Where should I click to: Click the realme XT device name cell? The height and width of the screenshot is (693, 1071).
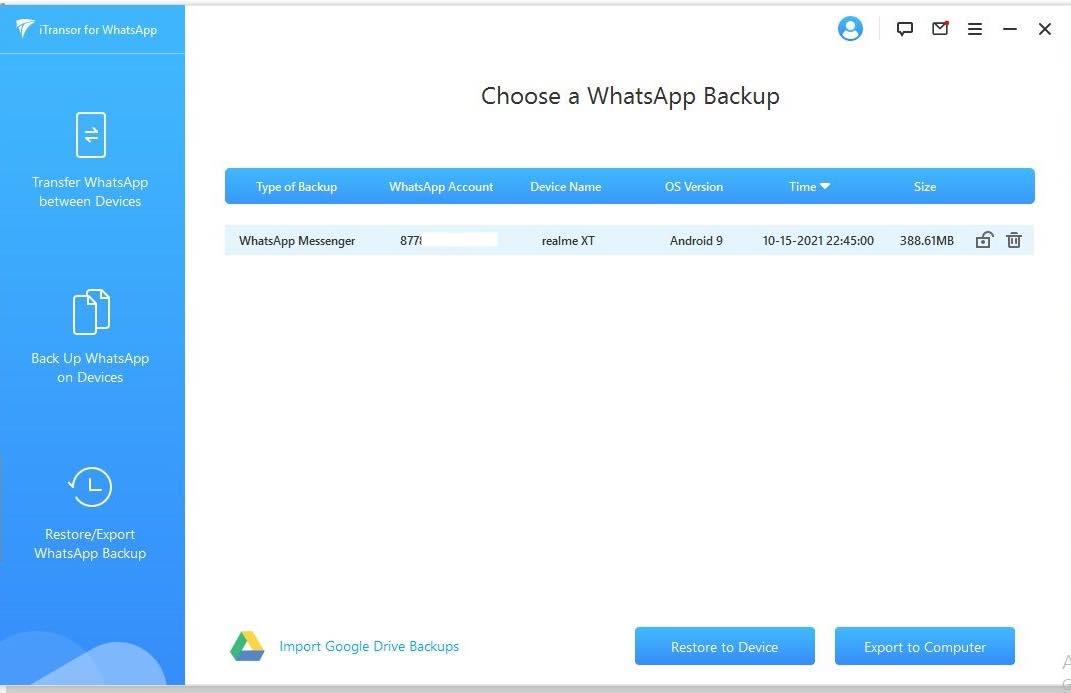pyautogui.click(x=568, y=240)
